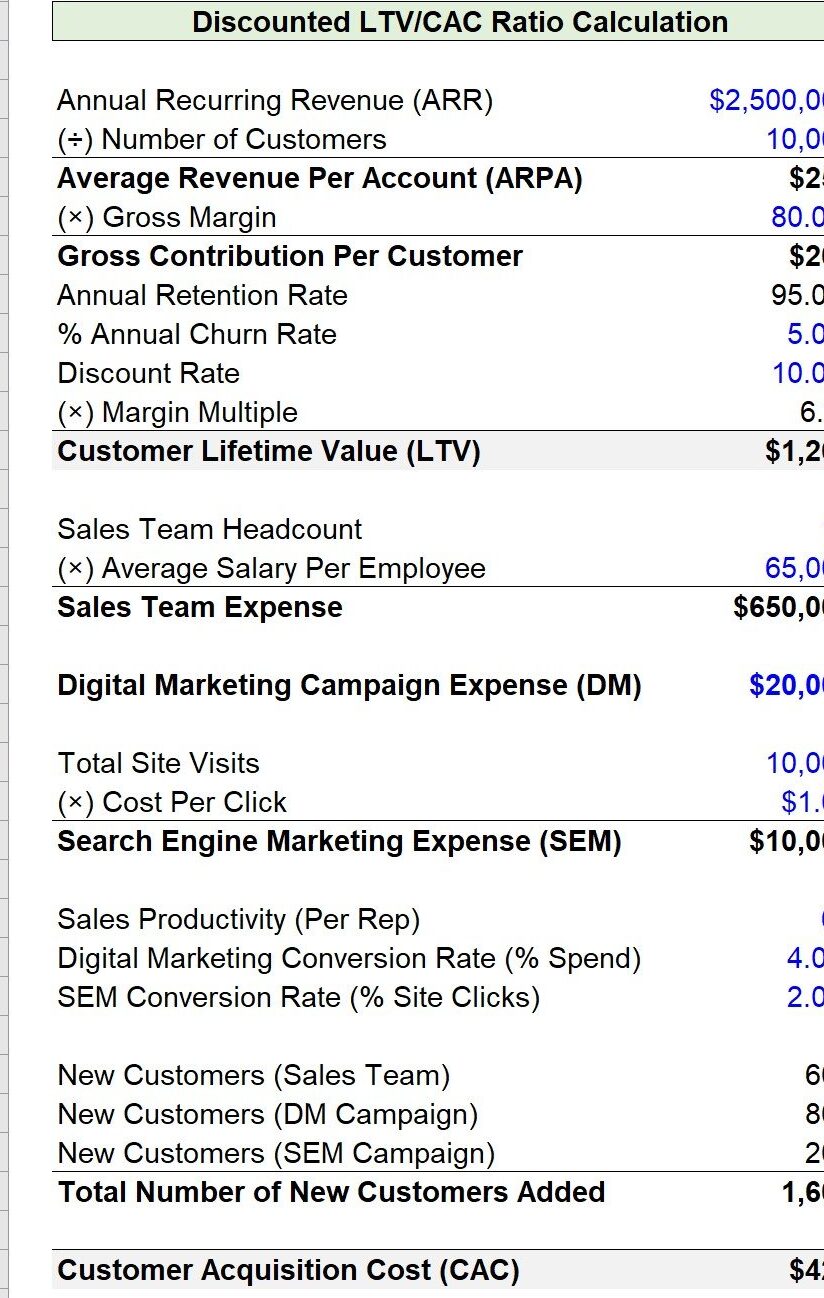Select the Digital Marketing Campaign Expense (DM) cell
824x1298 pixels.
pyautogui.click(x=349, y=685)
